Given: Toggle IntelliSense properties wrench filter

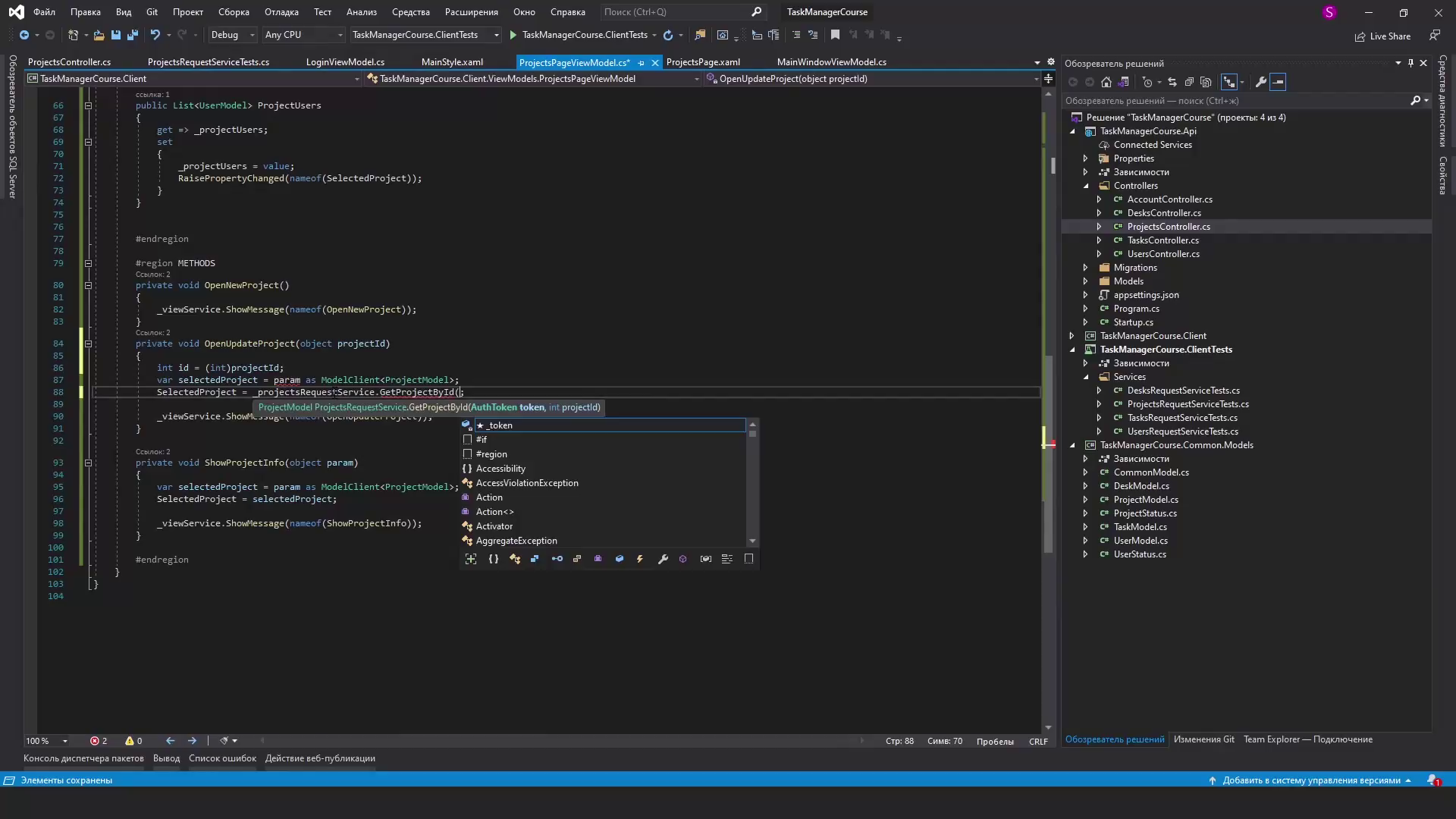Looking at the screenshot, I should [x=663, y=559].
